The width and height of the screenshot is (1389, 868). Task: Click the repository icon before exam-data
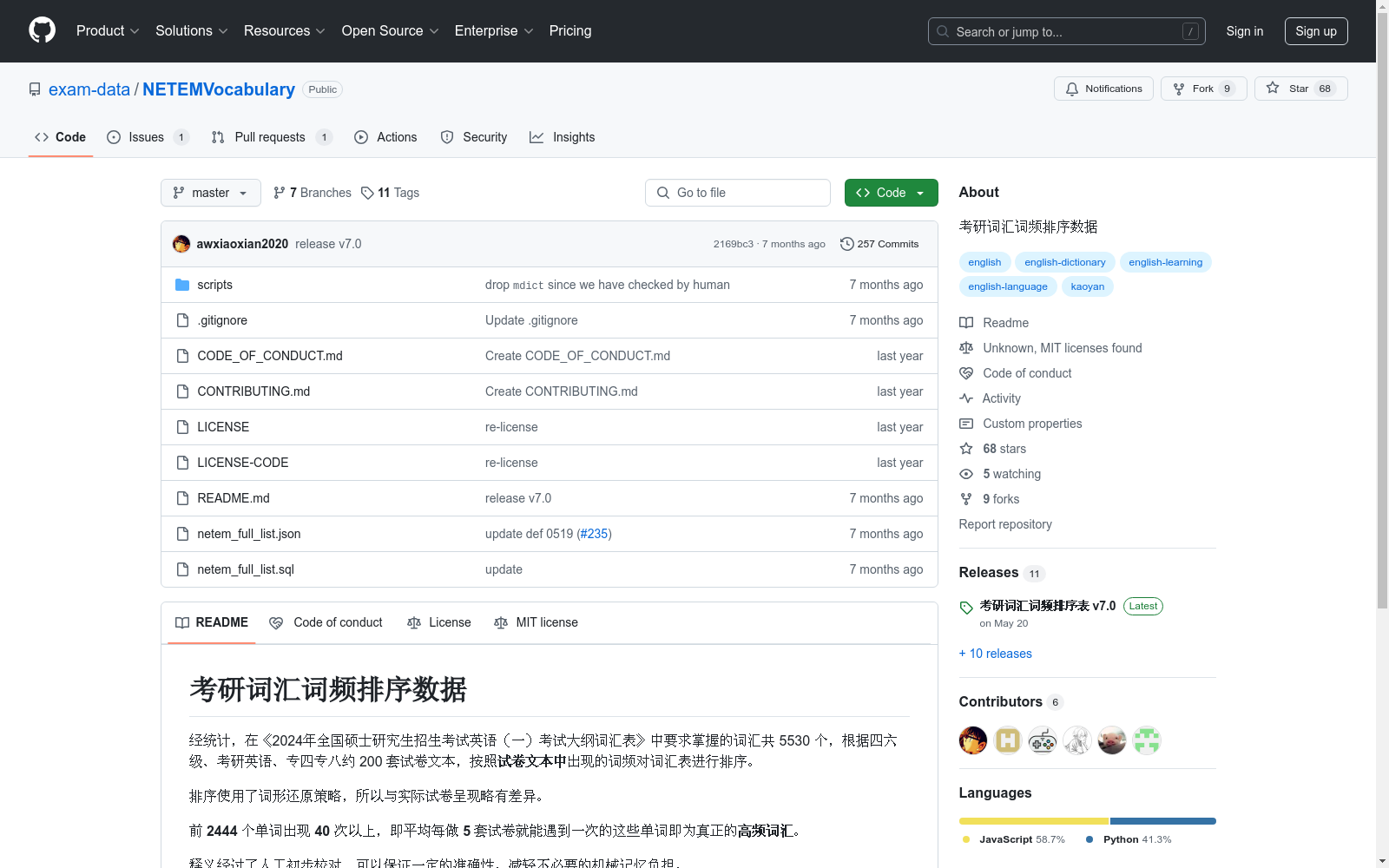(x=35, y=89)
